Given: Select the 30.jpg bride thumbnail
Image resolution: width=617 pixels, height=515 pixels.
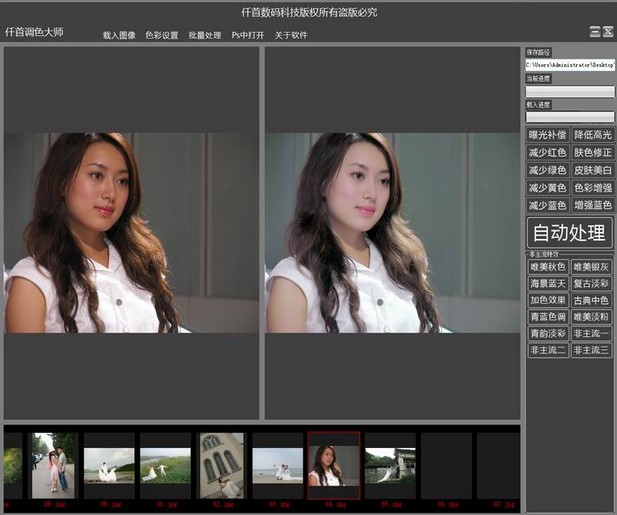Looking at the screenshot, I should [x=109, y=466].
